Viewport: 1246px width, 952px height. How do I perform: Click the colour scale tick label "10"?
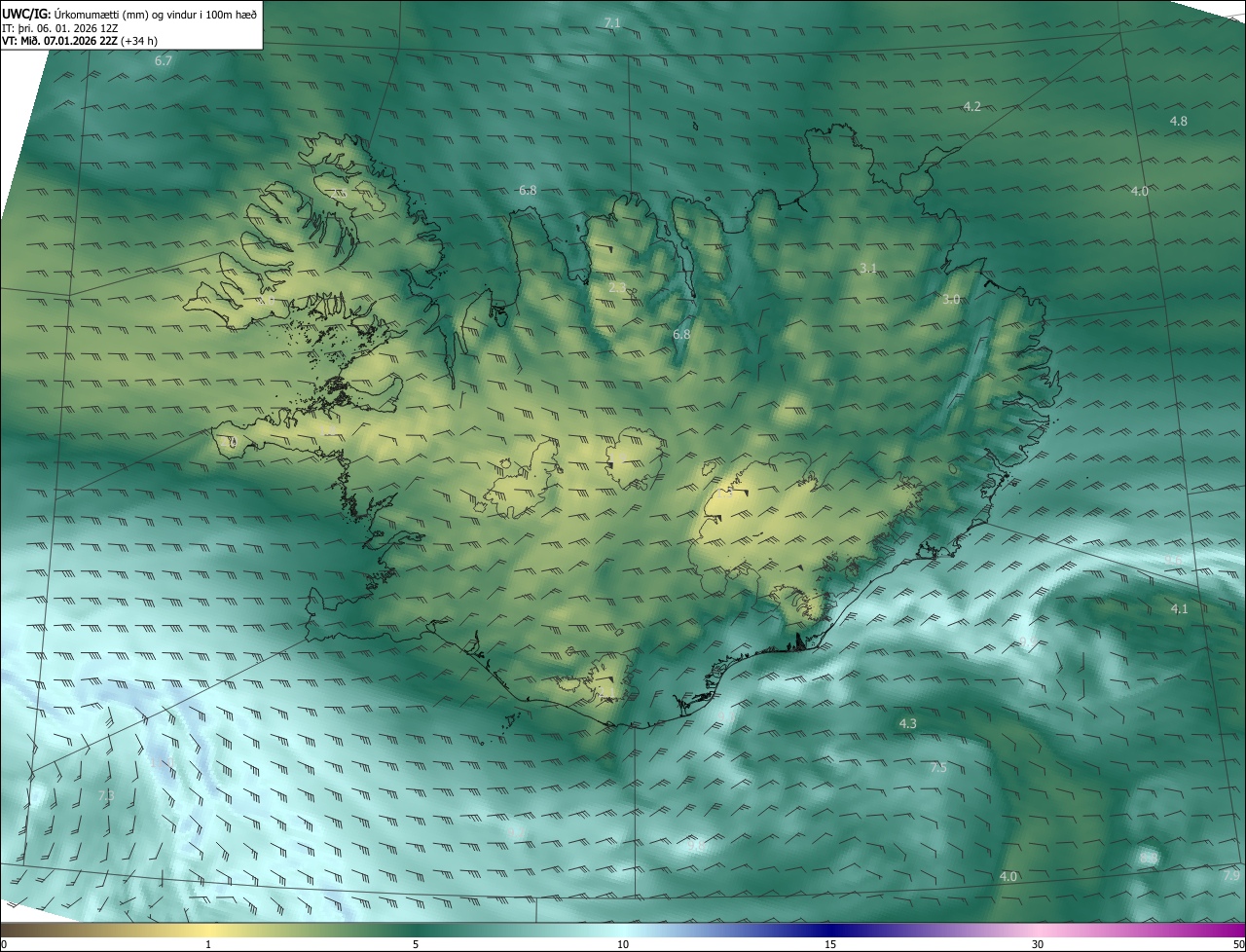[x=623, y=944]
